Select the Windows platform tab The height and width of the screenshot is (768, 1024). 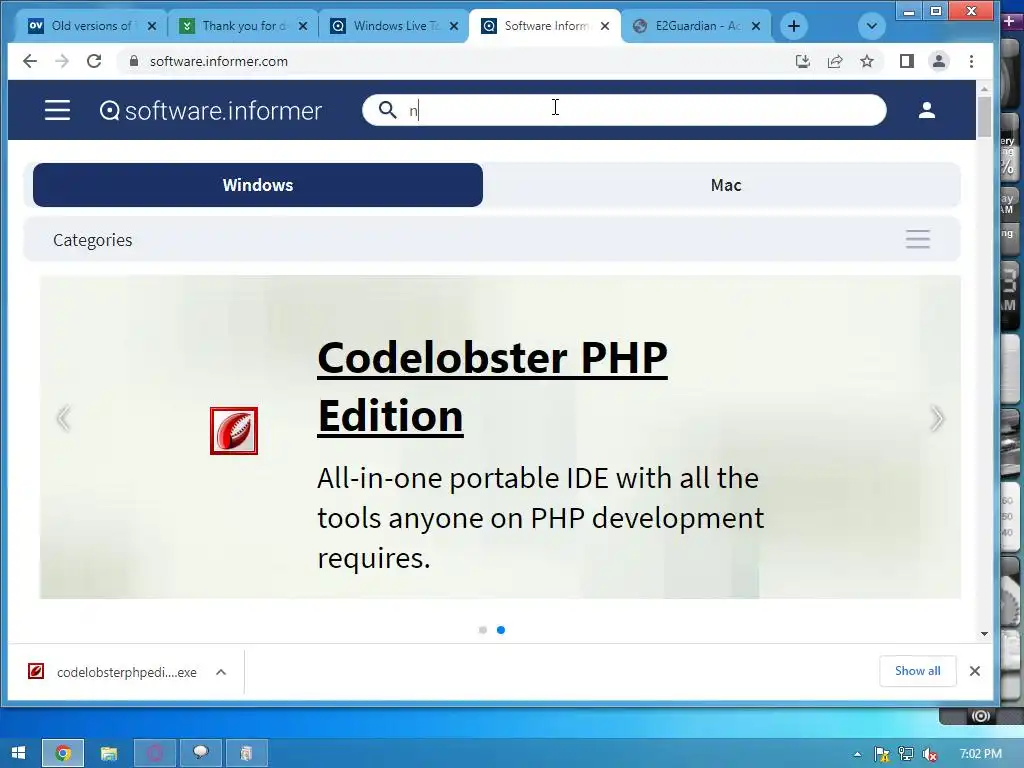(x=258, y=185)
